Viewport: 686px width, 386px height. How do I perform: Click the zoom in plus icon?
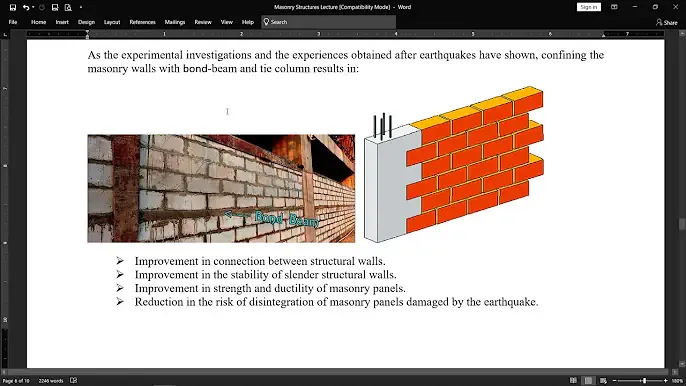pos(665,381)
